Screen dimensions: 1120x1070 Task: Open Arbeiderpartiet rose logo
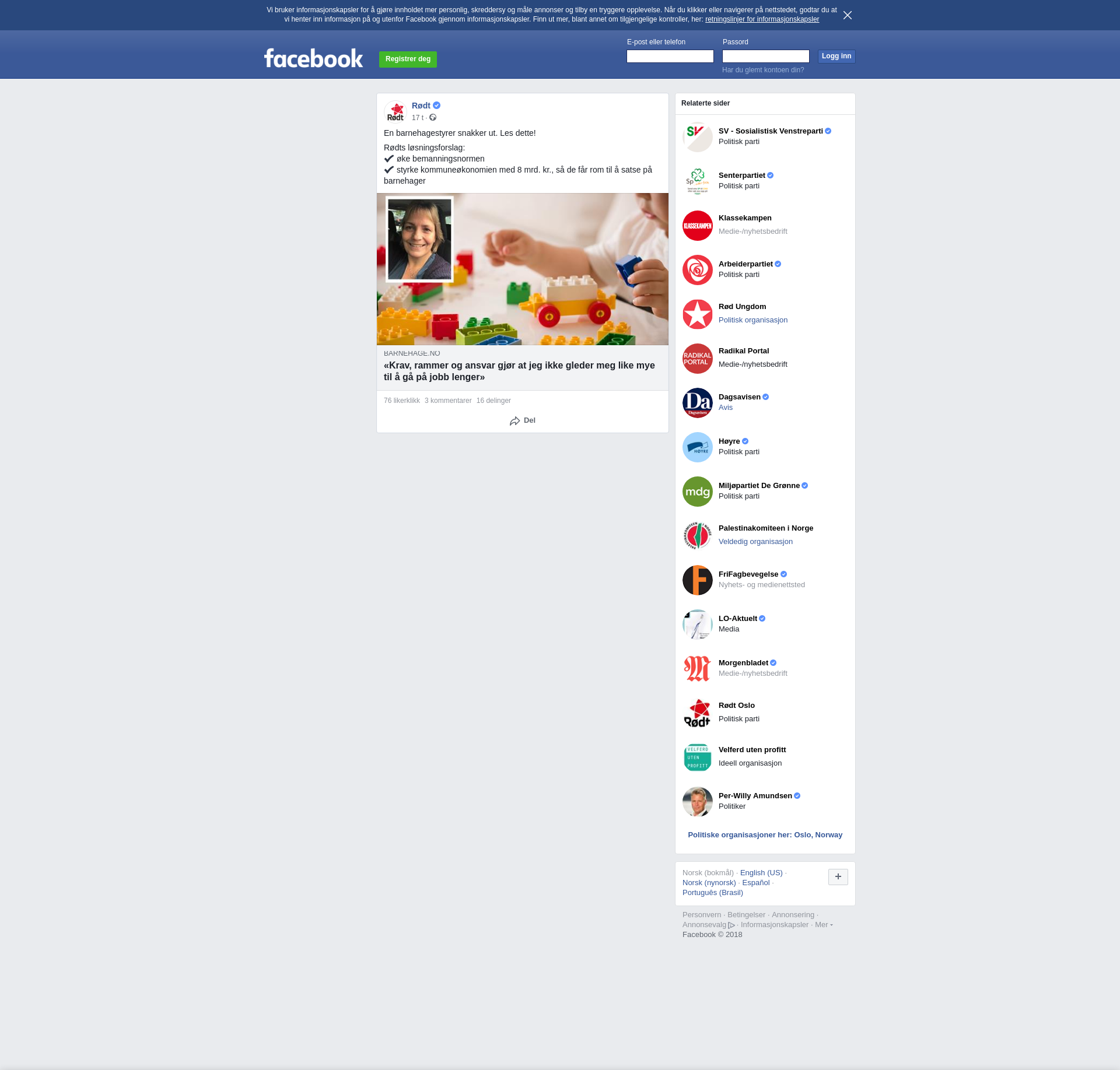pos(698,270)
